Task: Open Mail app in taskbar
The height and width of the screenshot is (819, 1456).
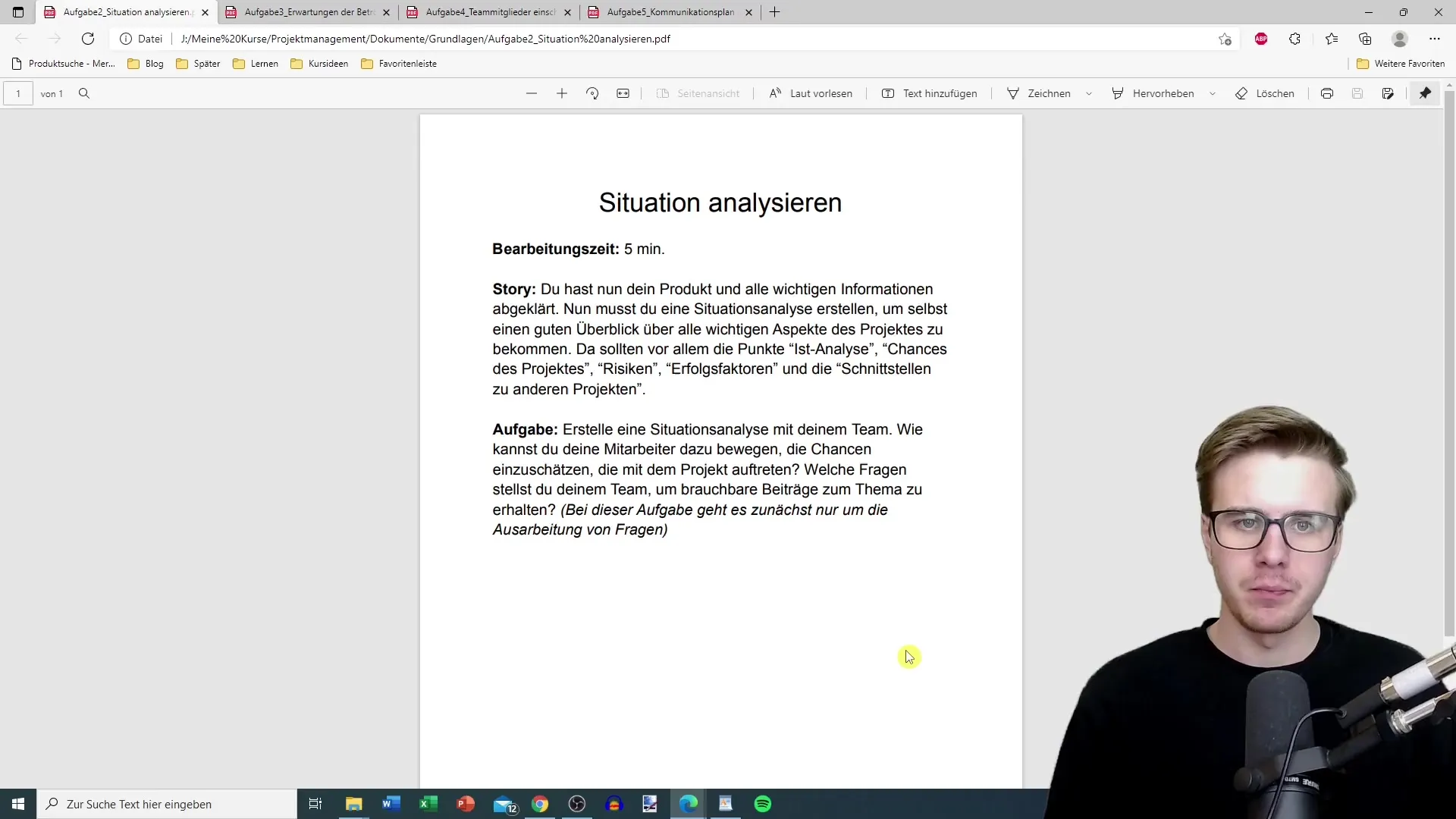Action: click(x=504, y=804)
